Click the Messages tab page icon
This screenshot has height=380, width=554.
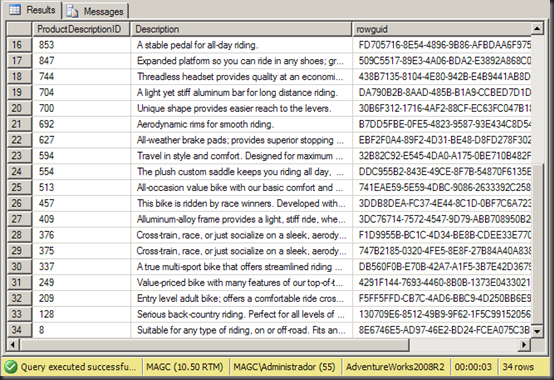tap(72, 11)
